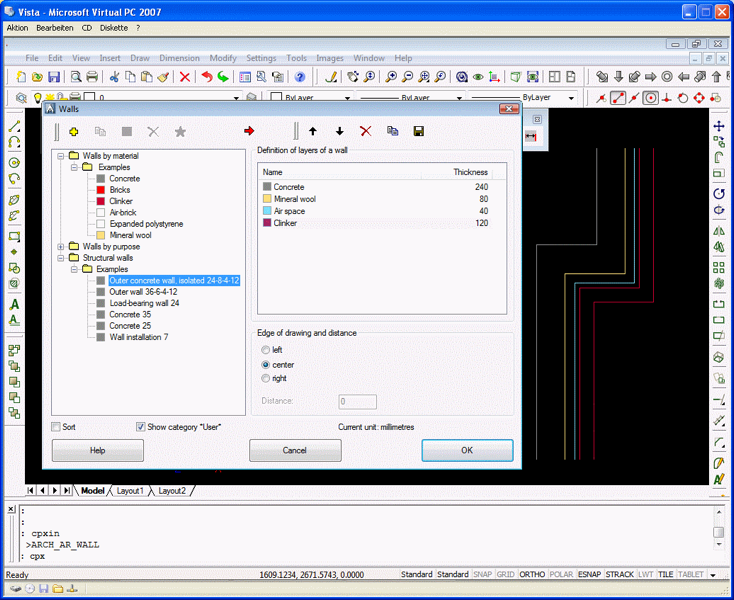Click the red delete X in main toolbar

185,77
